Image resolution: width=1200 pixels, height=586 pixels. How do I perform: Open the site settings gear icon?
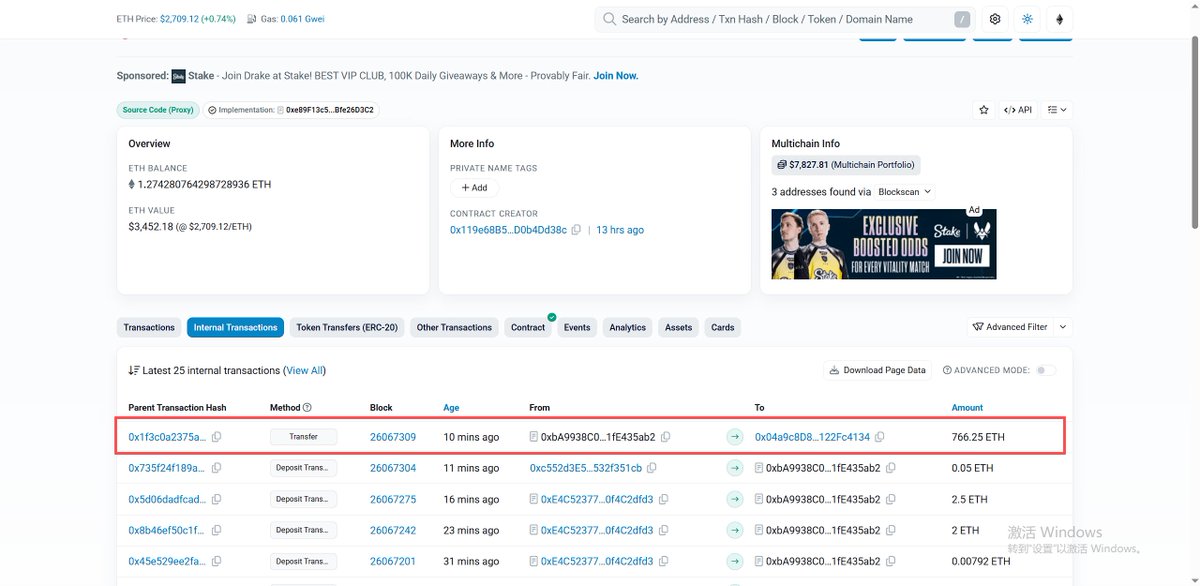[x=995, y=19]
